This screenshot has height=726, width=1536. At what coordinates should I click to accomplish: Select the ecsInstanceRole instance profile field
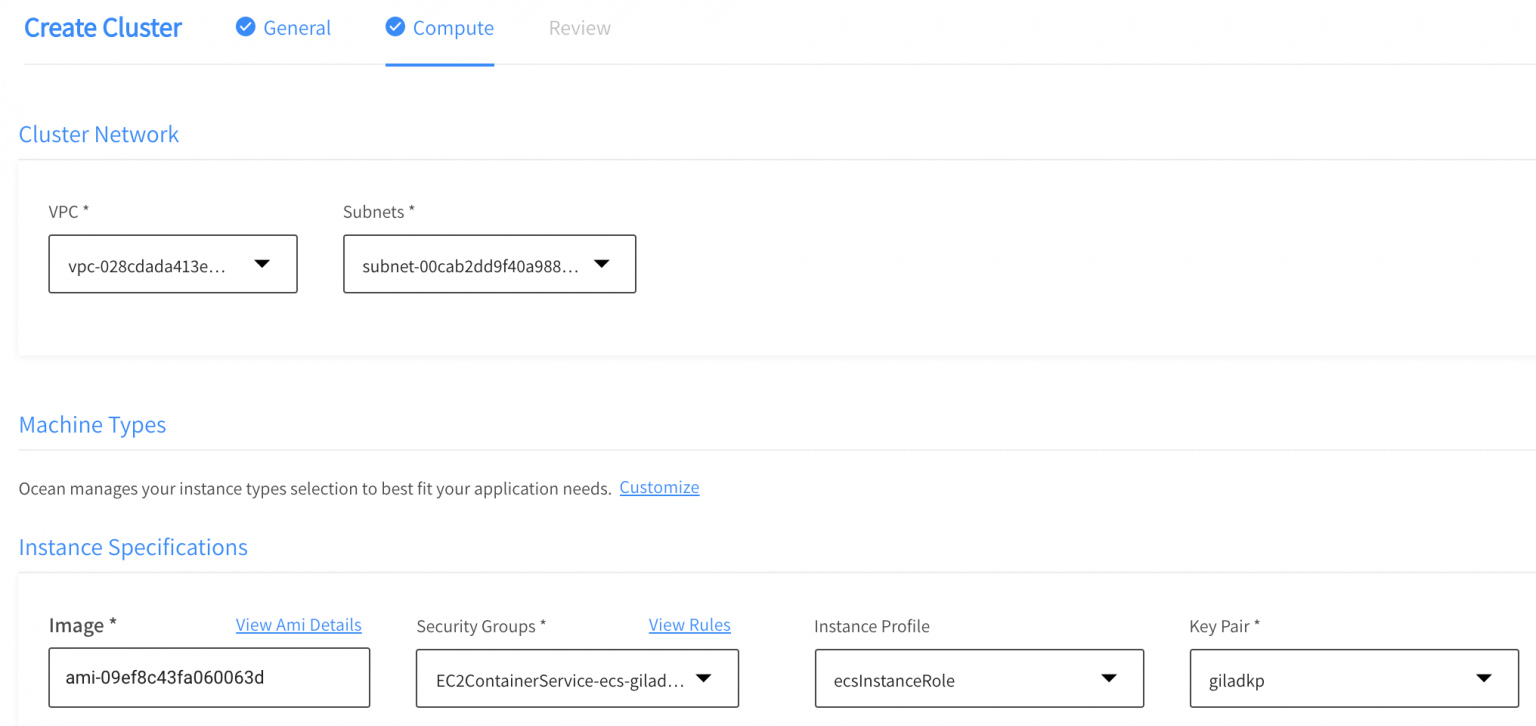click(x=960, y=680)
